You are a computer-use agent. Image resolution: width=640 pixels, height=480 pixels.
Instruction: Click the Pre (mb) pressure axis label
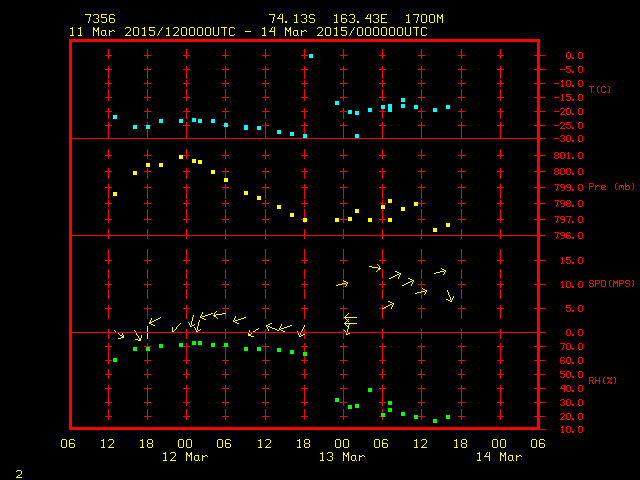coord(611,187)
